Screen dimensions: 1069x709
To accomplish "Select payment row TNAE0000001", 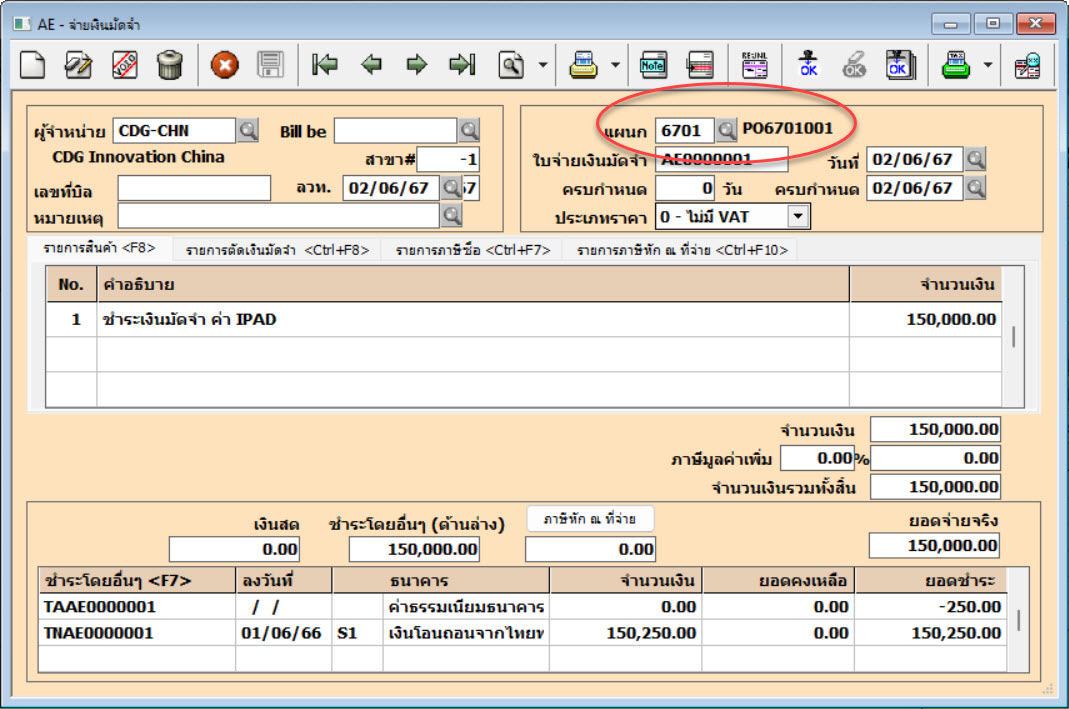I will [522, 633].
